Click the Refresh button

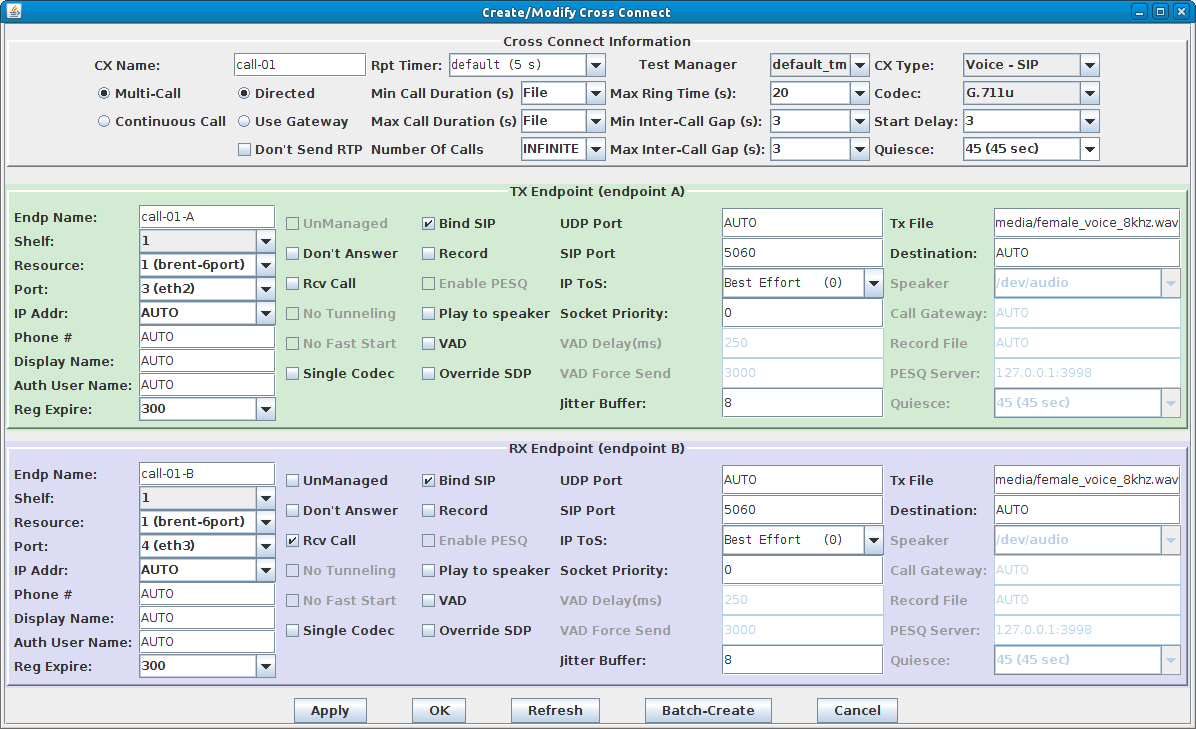(x=555, y=711)
